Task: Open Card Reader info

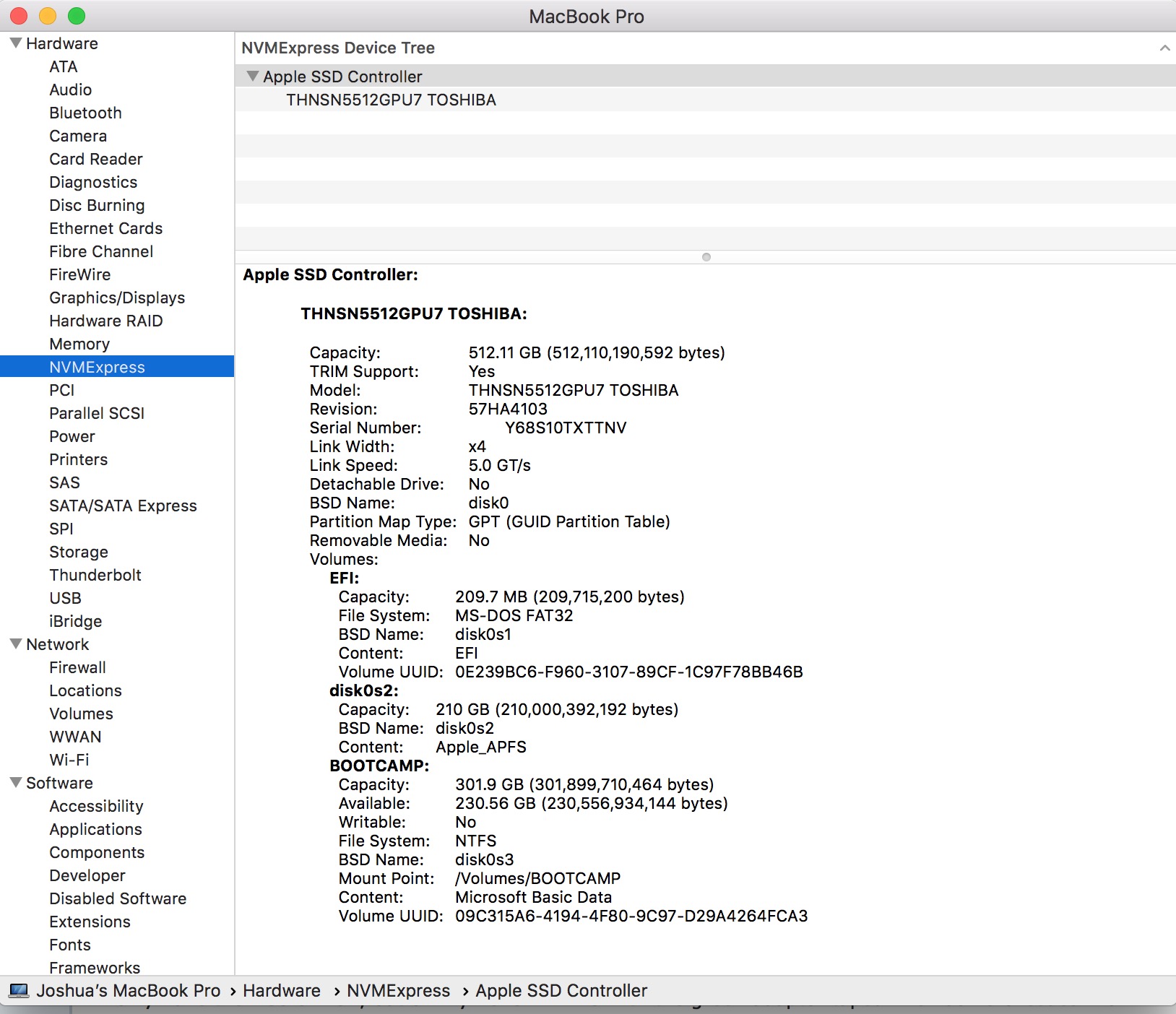Action: [x=96, y=159]
